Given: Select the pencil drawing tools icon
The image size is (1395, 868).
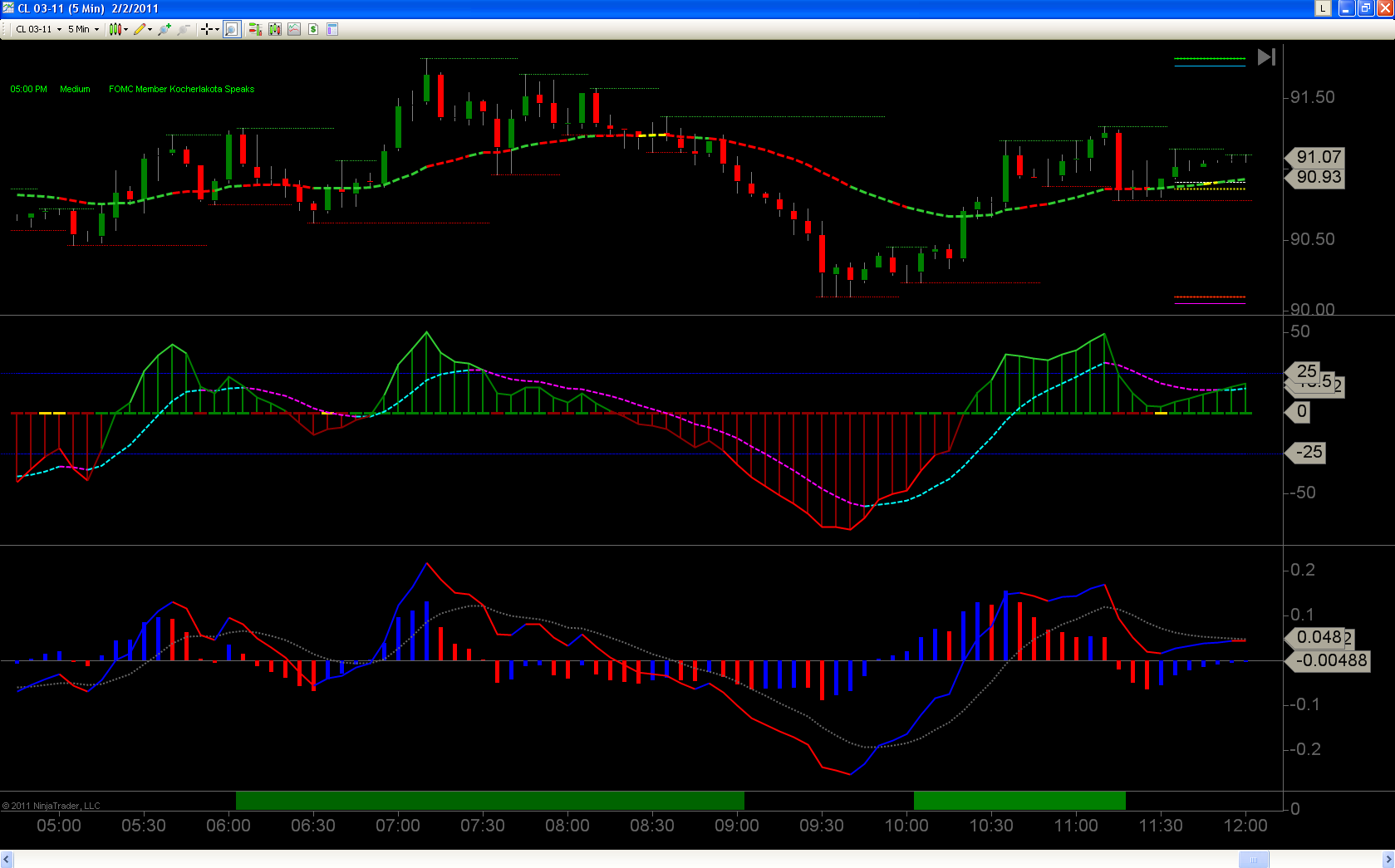Looking at the screenshot, I should pyautogui.click(x=140, y=29).
